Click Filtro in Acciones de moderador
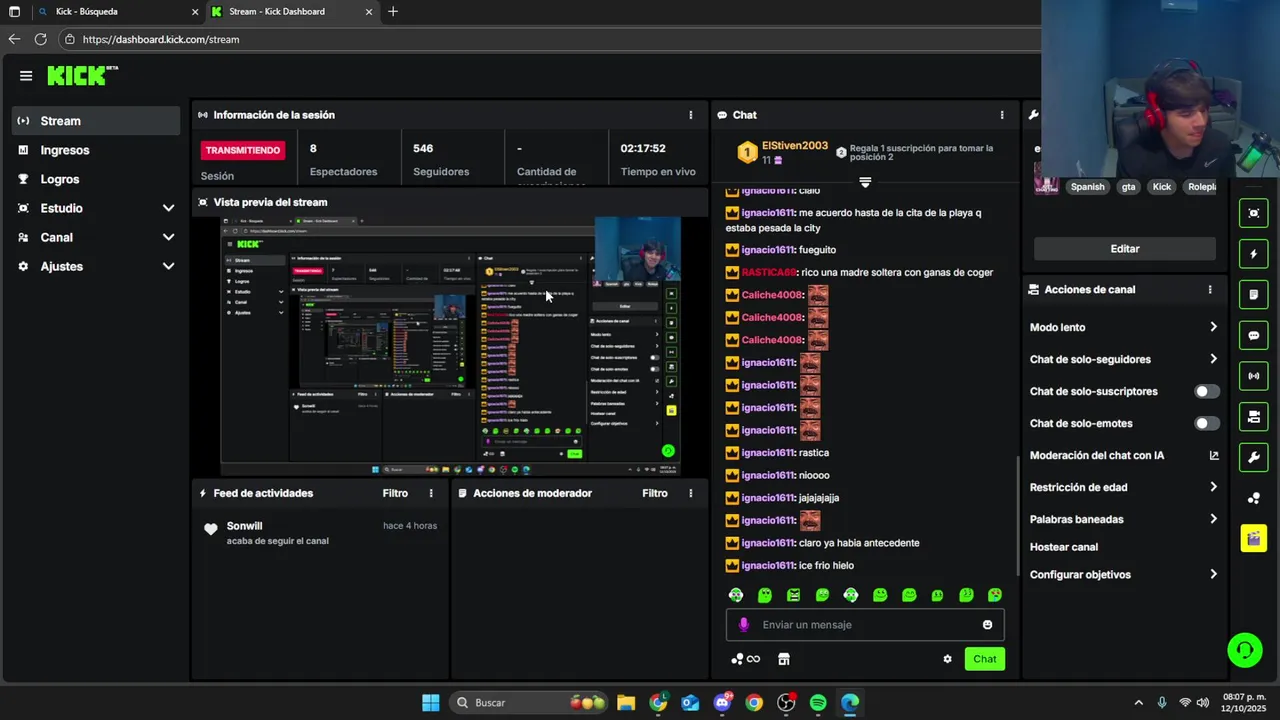The width and height of the screenshot is (1280, 720). [655, 493]
